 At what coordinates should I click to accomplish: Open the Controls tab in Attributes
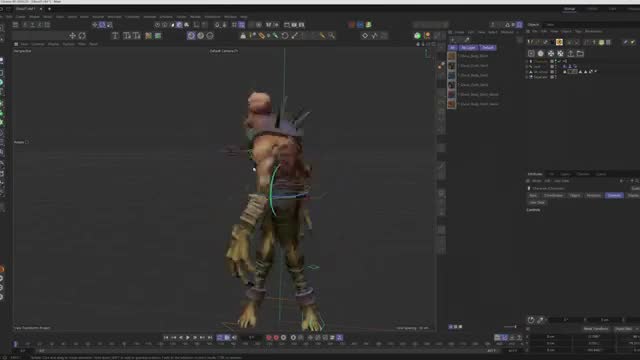[614, 196]
